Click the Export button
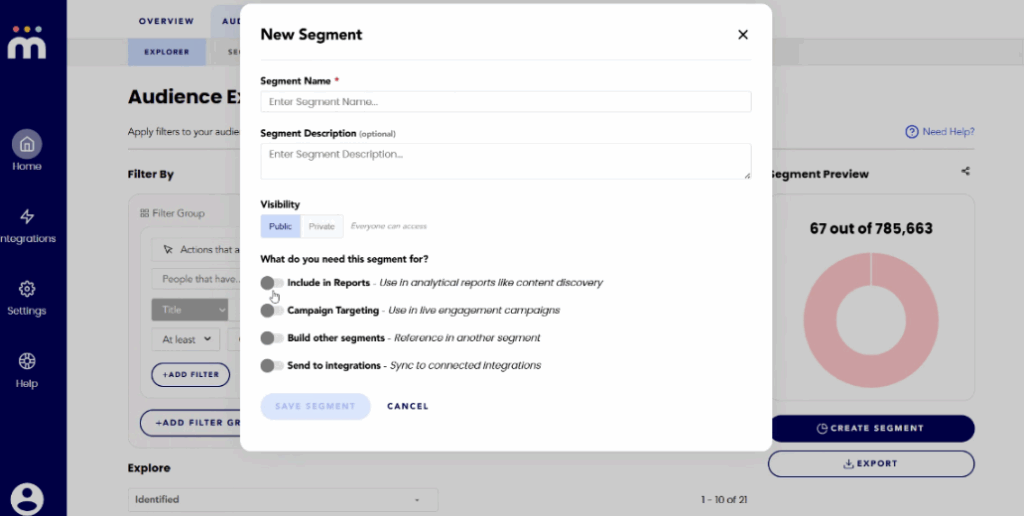 pos(870,464)
